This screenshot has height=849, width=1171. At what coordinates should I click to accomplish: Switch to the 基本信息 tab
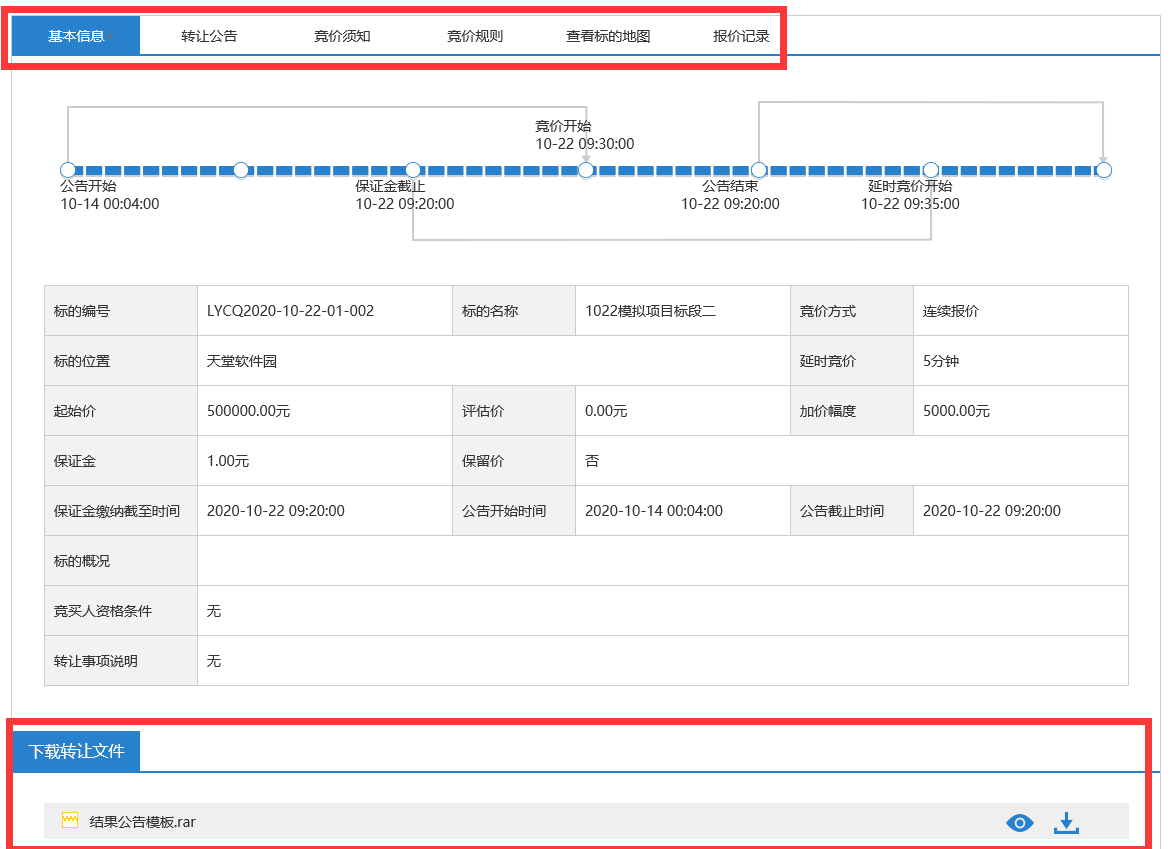coord(76,37)
